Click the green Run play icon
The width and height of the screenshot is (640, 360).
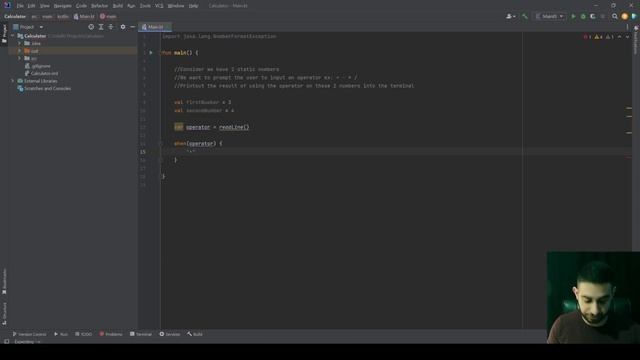coord(573,17)
